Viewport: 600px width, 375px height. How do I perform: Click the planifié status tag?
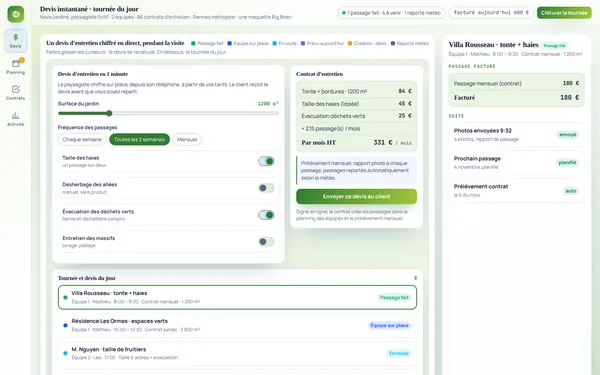567,163
